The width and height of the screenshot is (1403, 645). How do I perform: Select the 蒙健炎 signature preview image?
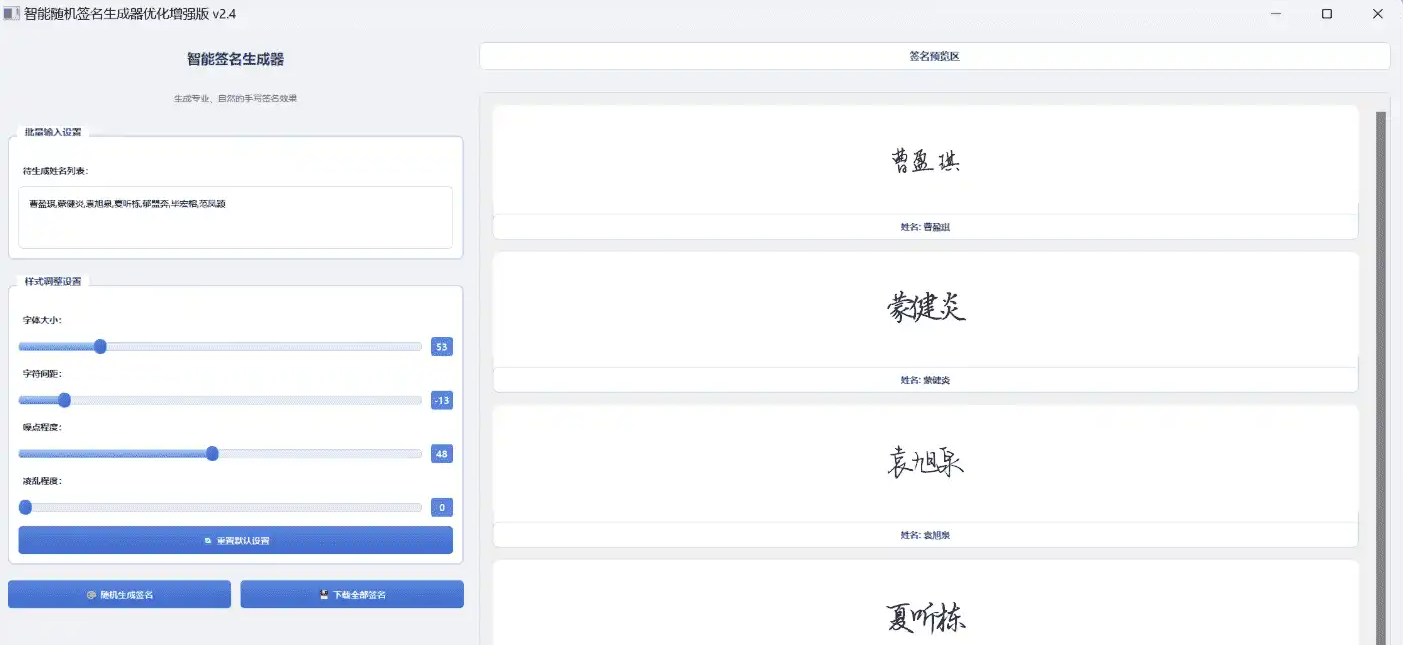pos(925,307)
